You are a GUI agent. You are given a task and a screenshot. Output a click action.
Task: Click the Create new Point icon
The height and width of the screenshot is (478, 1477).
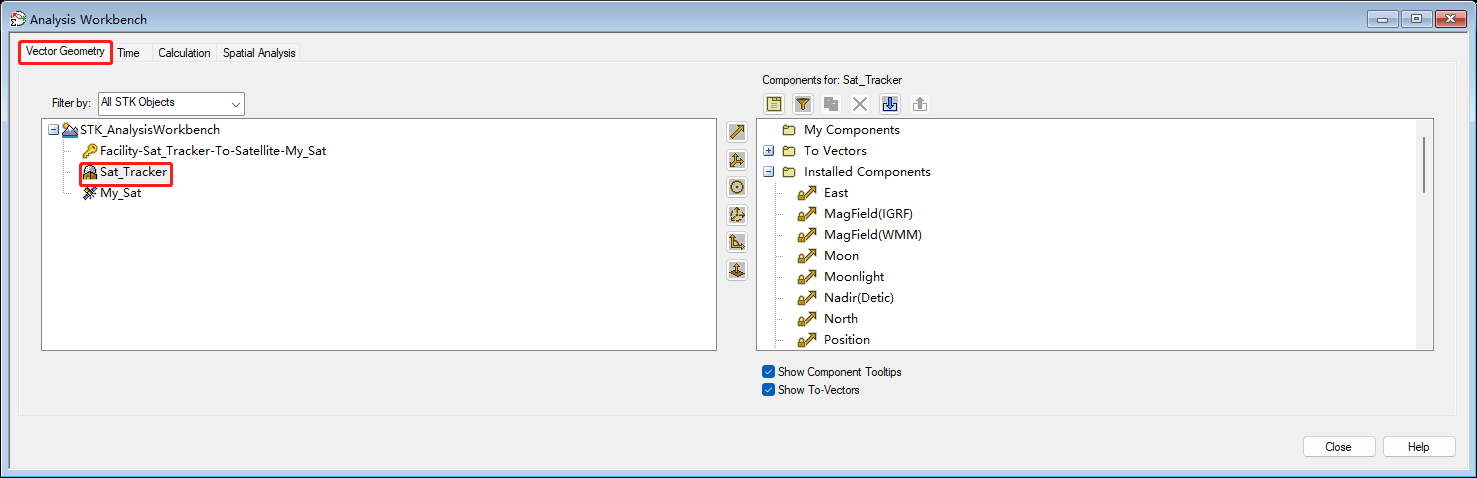[737, 187]
